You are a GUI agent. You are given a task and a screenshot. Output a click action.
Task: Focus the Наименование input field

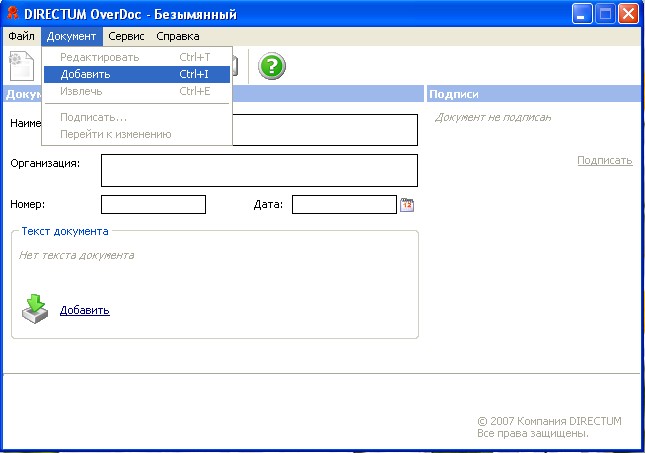click(325, 130)
